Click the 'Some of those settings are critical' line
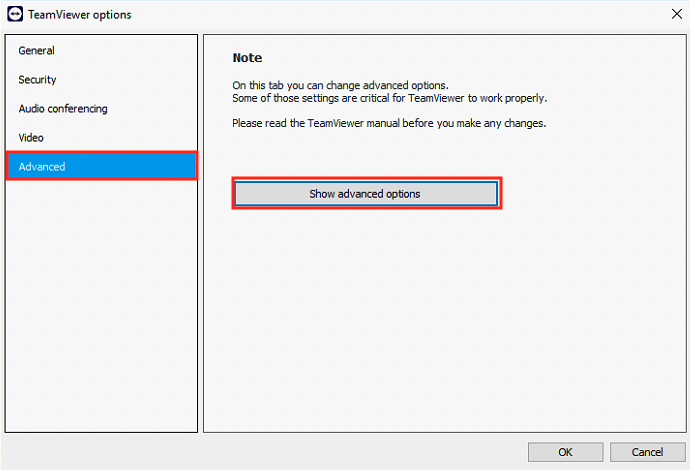690x470 pixels. click(x=389, y=98)
